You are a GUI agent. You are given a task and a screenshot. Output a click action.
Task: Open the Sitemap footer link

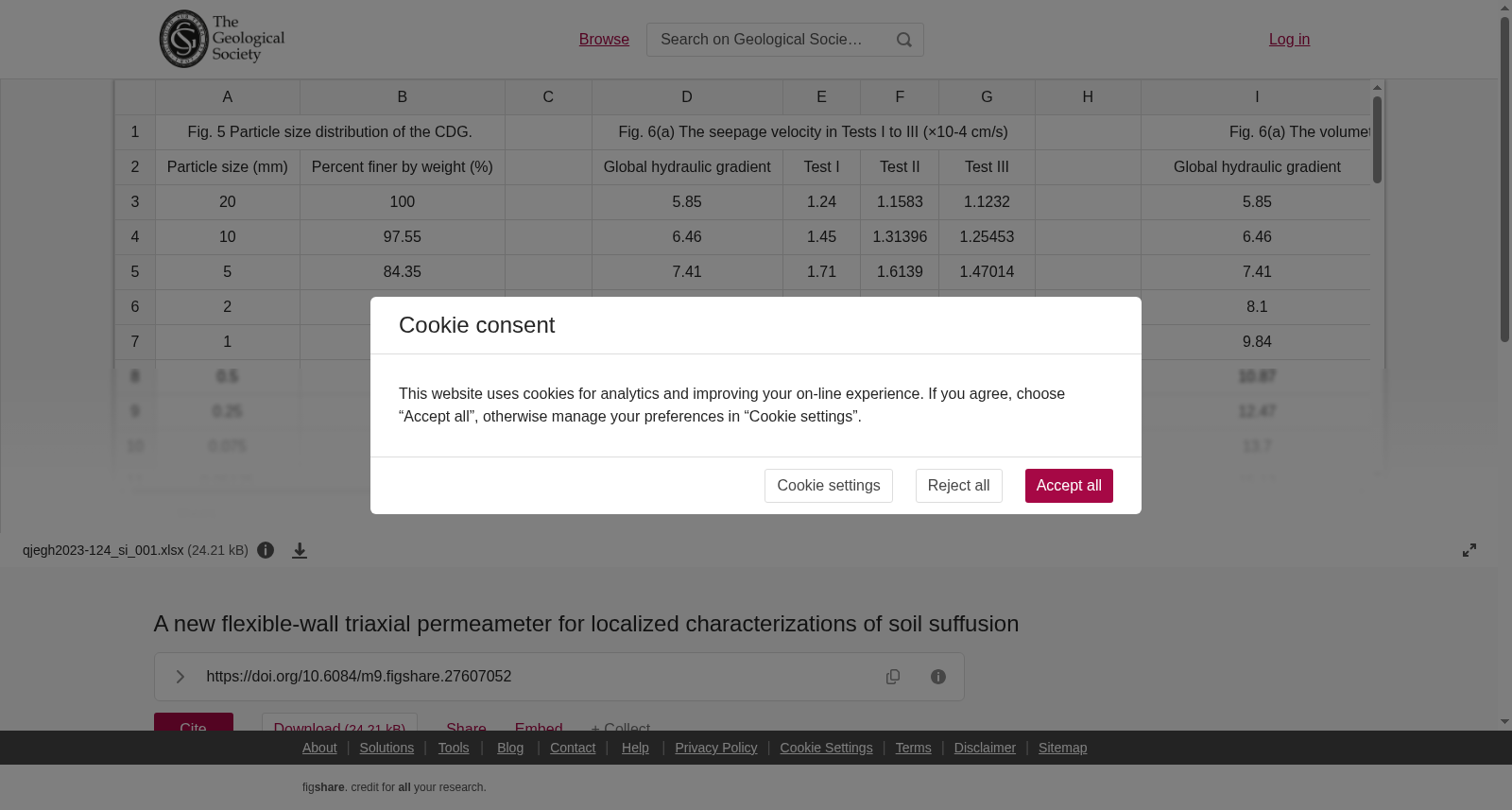pos(1062,748)
